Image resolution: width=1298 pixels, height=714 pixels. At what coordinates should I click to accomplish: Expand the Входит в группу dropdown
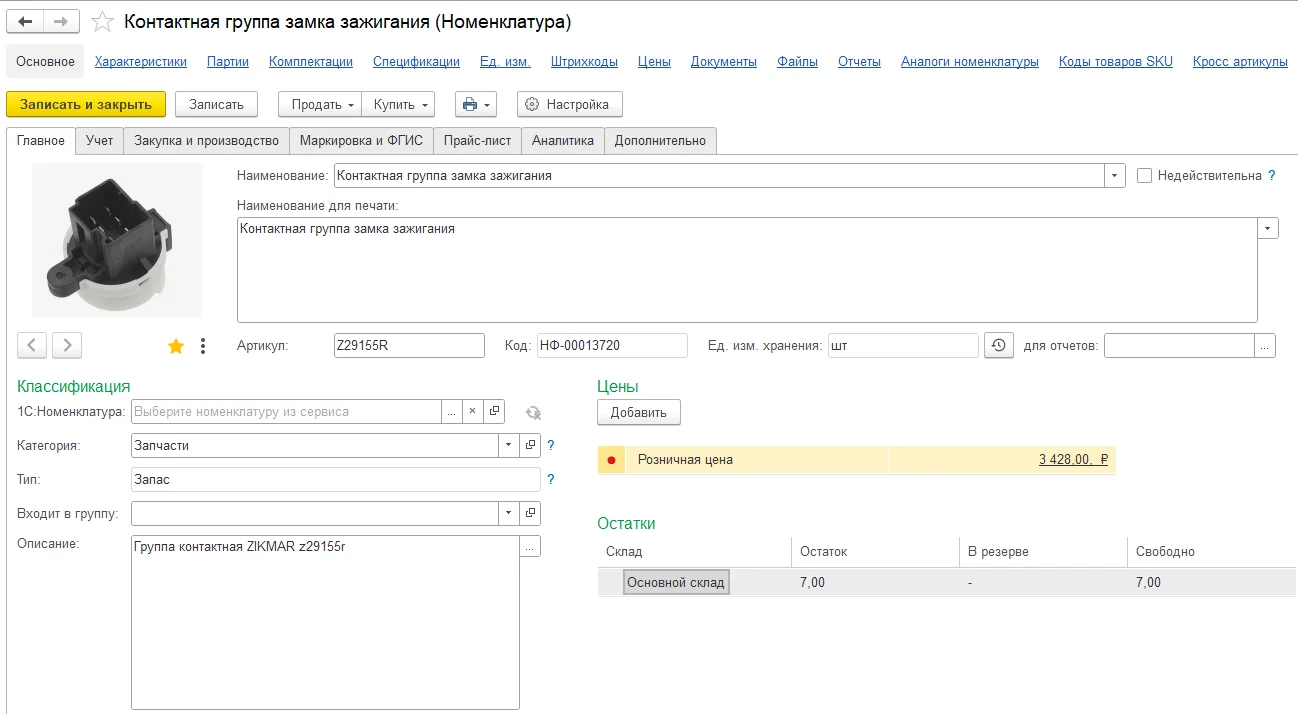pyautogui.click(x=509, y=513)
